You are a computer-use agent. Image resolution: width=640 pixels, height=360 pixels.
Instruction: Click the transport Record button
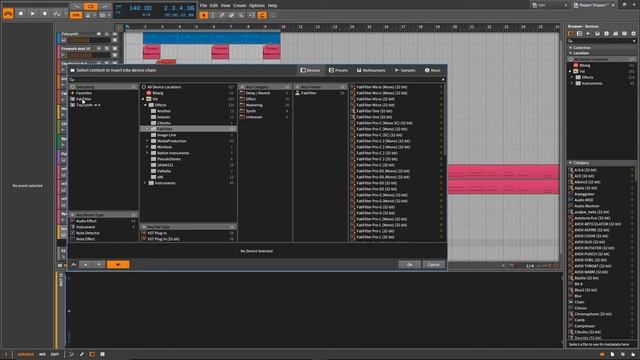coord(44,13)
